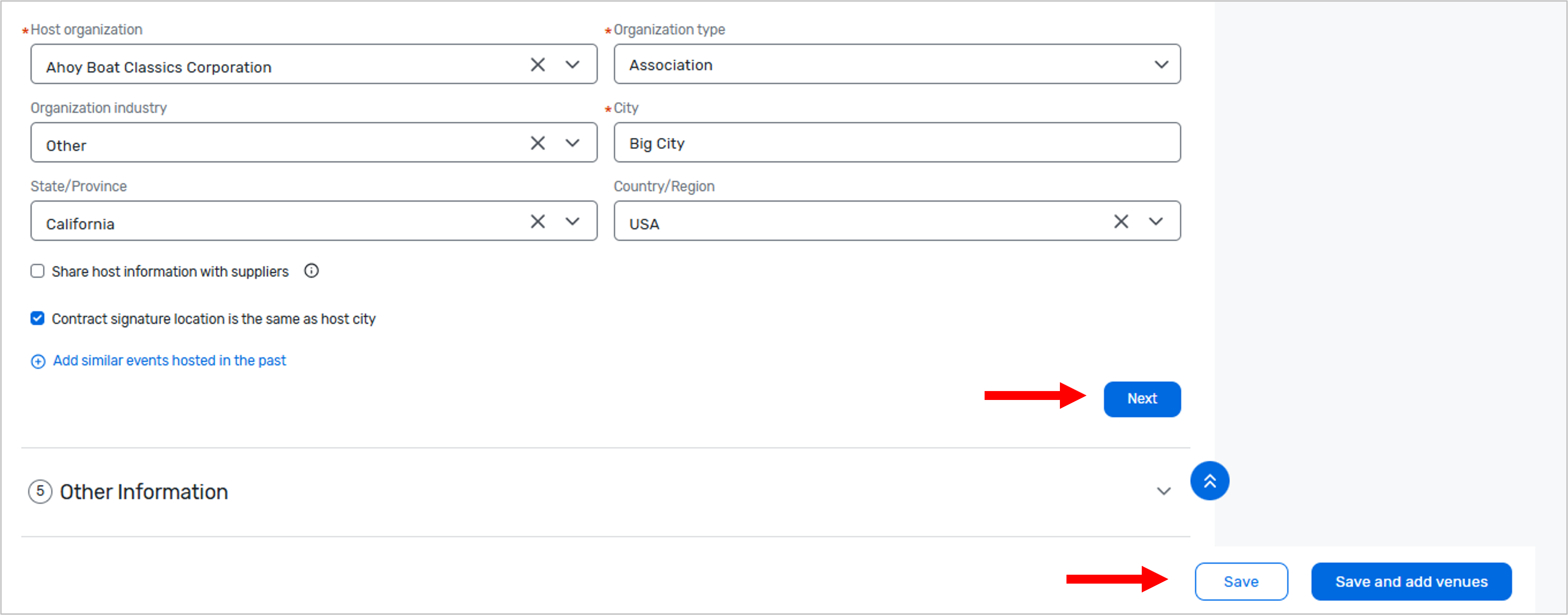
Task: Click the Save button
Action: [1241, 581]
